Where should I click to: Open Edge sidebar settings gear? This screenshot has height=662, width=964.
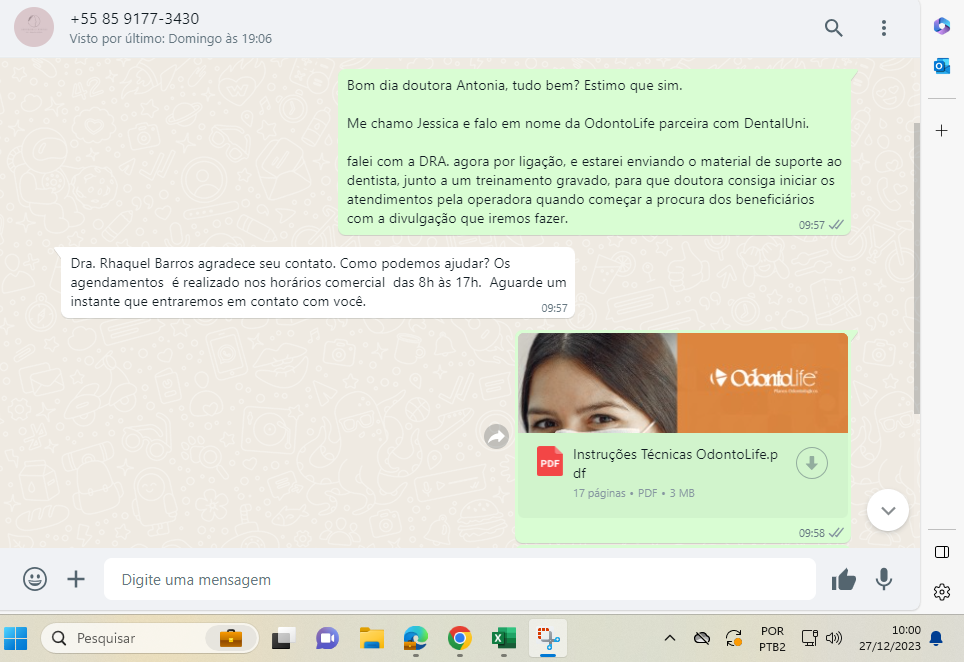click(x=941, y=592)
